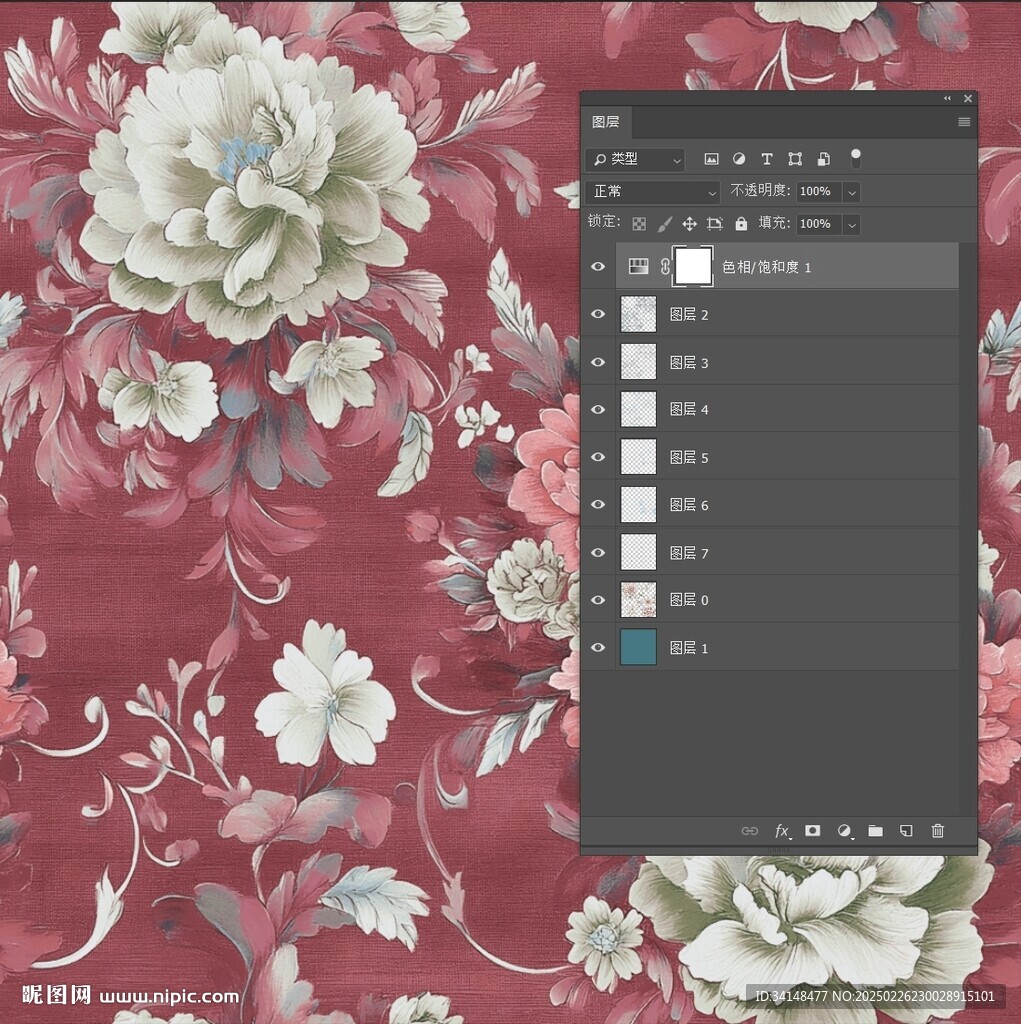Image resolution: width=1021 pixels, height=1024 pixels.
Task: Expand the 不透明度 opacity dropdown arrow
Action: pyautogui.click(x=851, y=191)
